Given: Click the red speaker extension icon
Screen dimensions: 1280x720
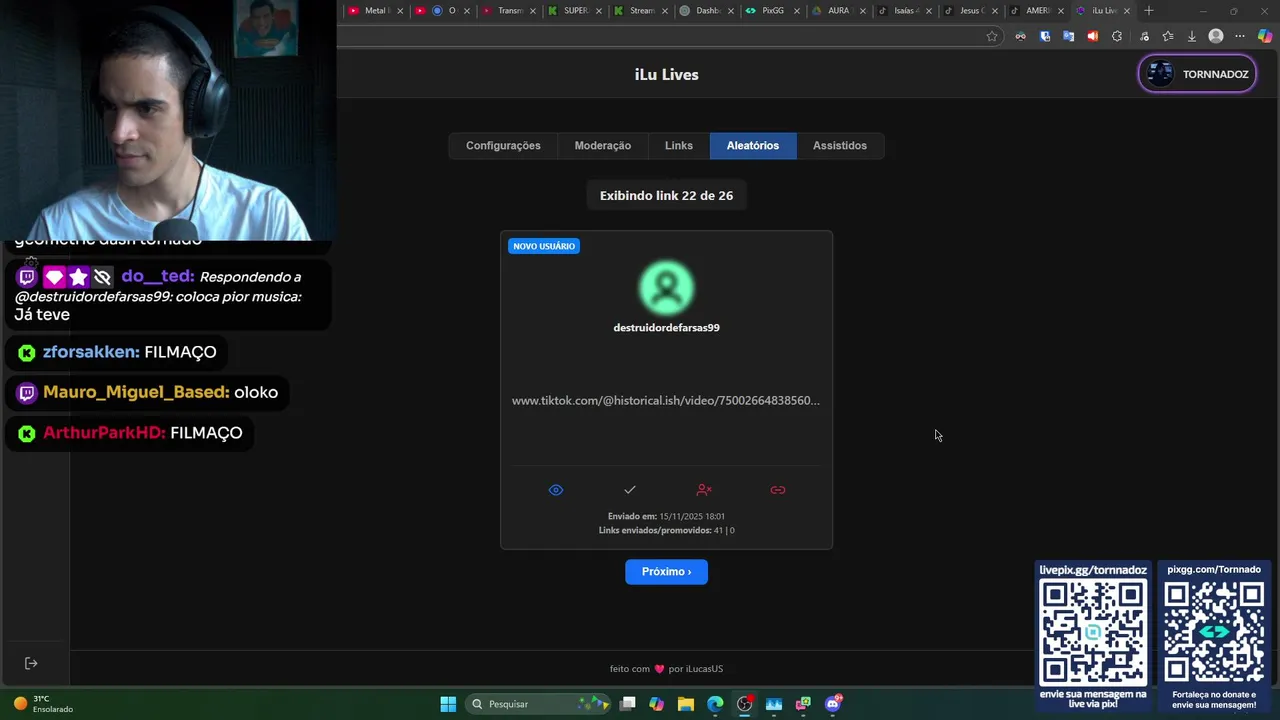Looking at the screenshot, I should [x=1092, y=36].
